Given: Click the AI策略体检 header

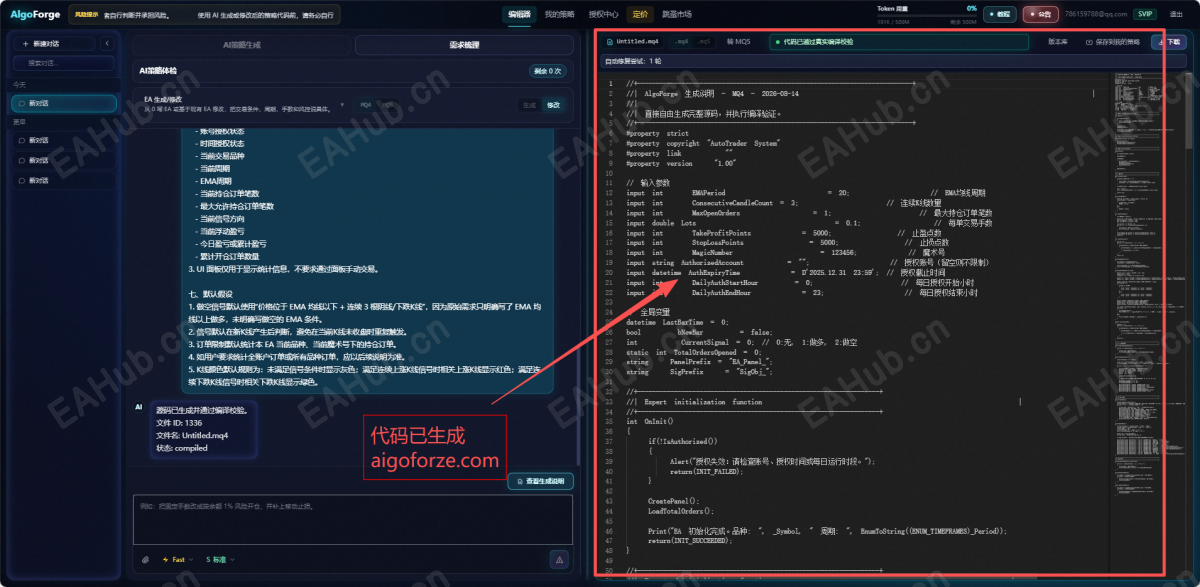Looking at the screenshot, I should (x=159, y=71).
